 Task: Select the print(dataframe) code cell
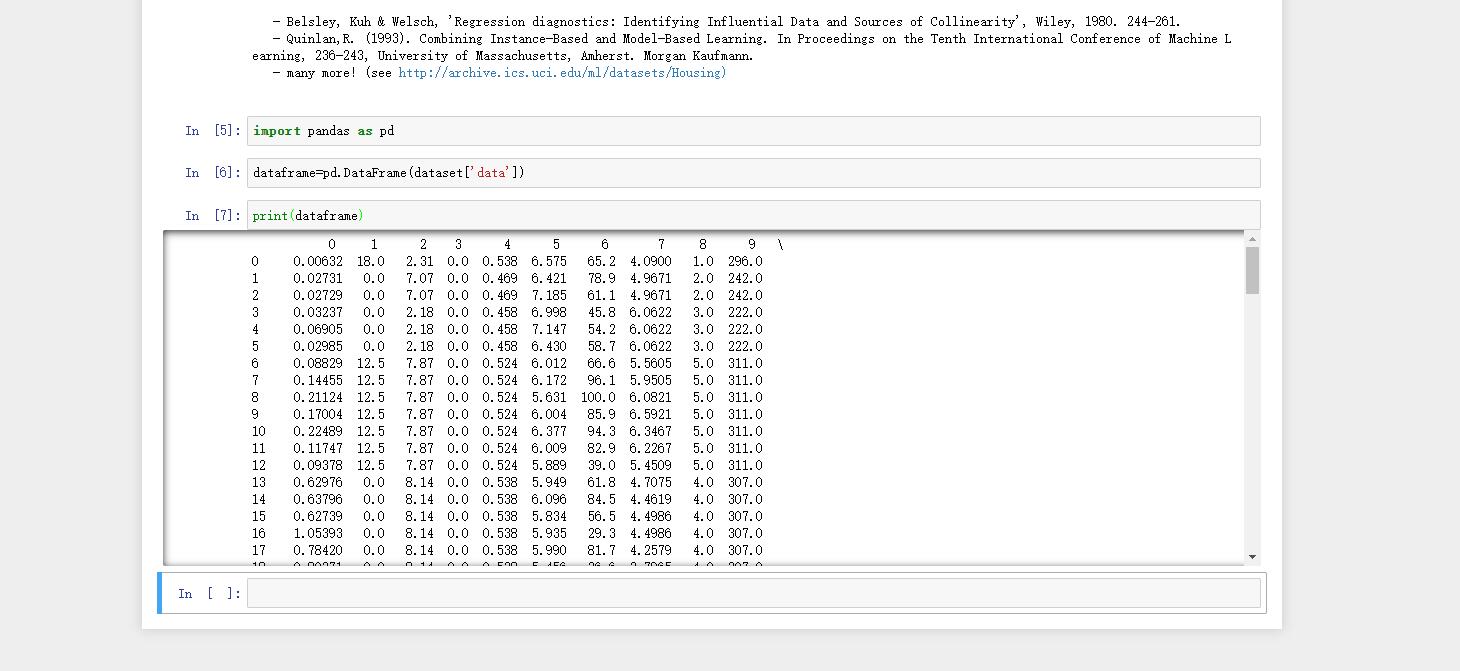753,215
